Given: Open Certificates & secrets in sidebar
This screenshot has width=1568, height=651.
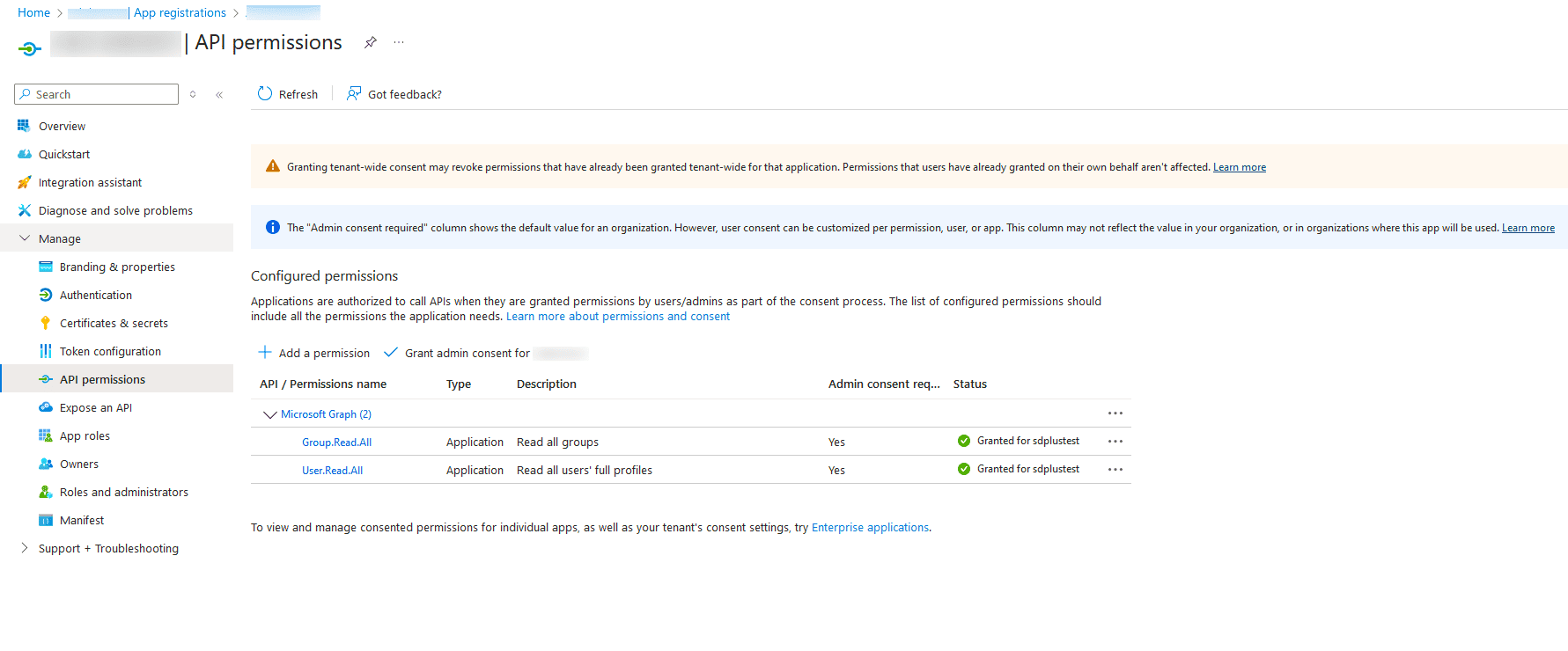Looking at the screenshot, I should (x=114, y=323).
